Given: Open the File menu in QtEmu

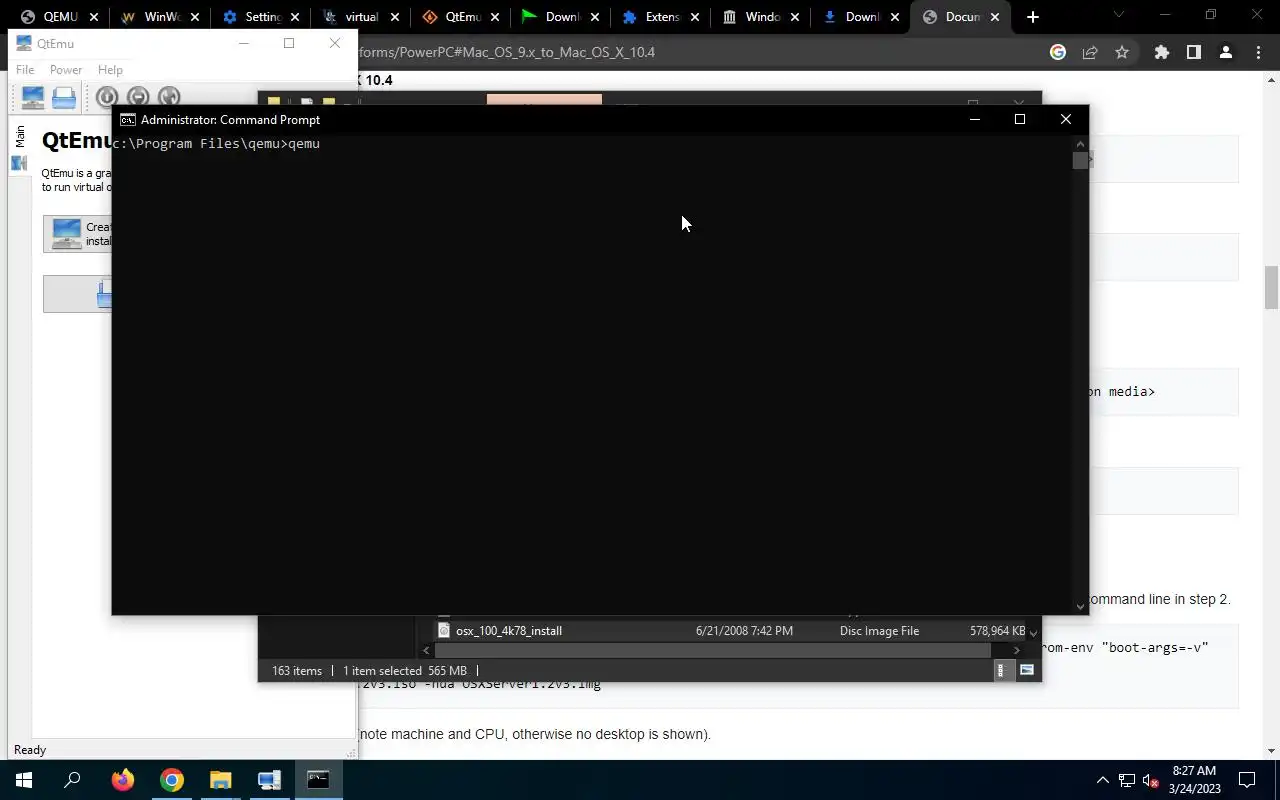Looking at the screenshot, I should pyautogui.click(x=25, y=70).
